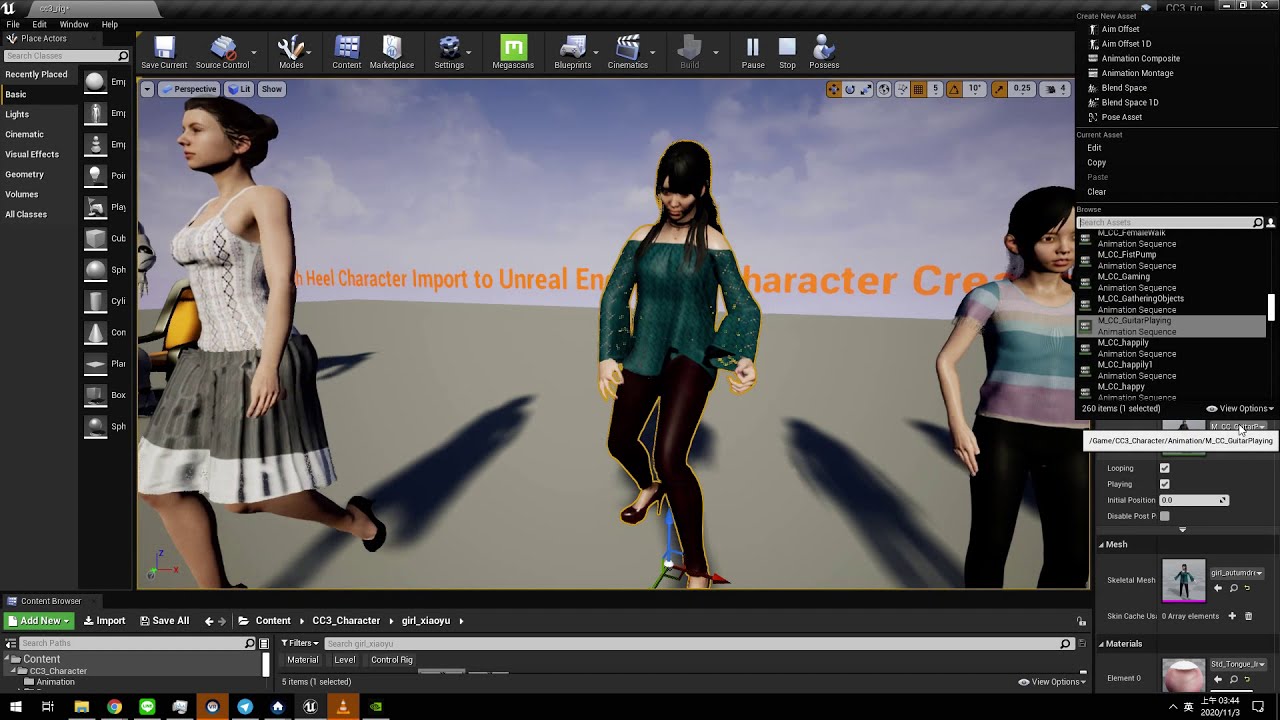Select the All Classes category
The height and width of the screenshot is (720, 1280).
26,214
